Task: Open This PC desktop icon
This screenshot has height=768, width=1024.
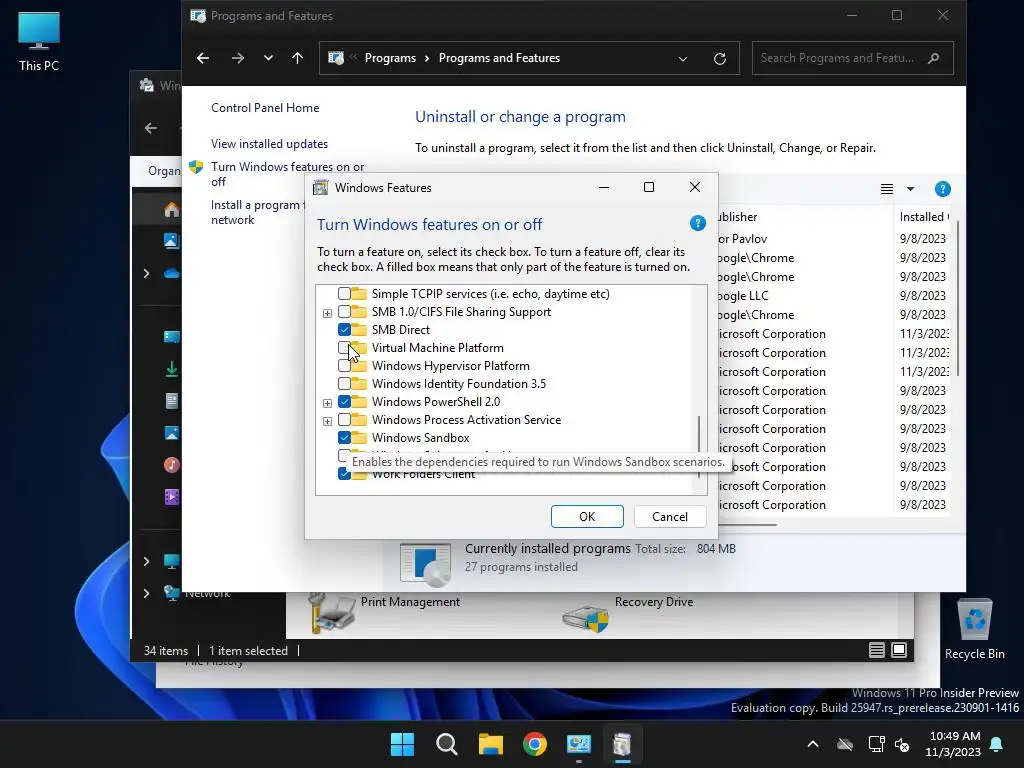Action: 39,41
